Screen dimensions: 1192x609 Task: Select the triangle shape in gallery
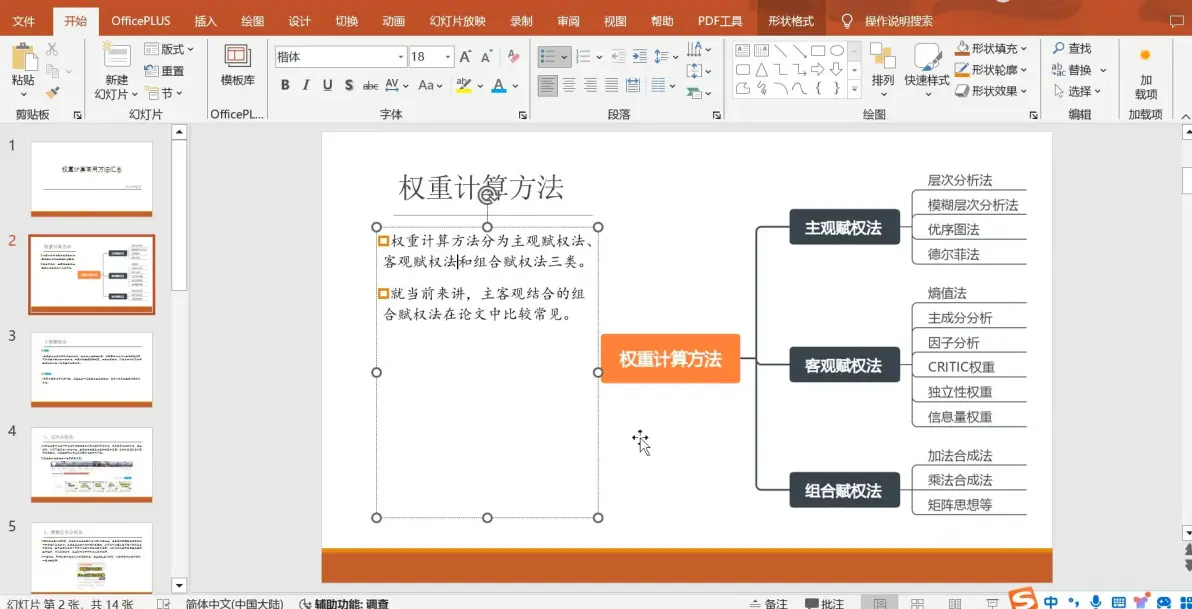(x=762, y=69)
